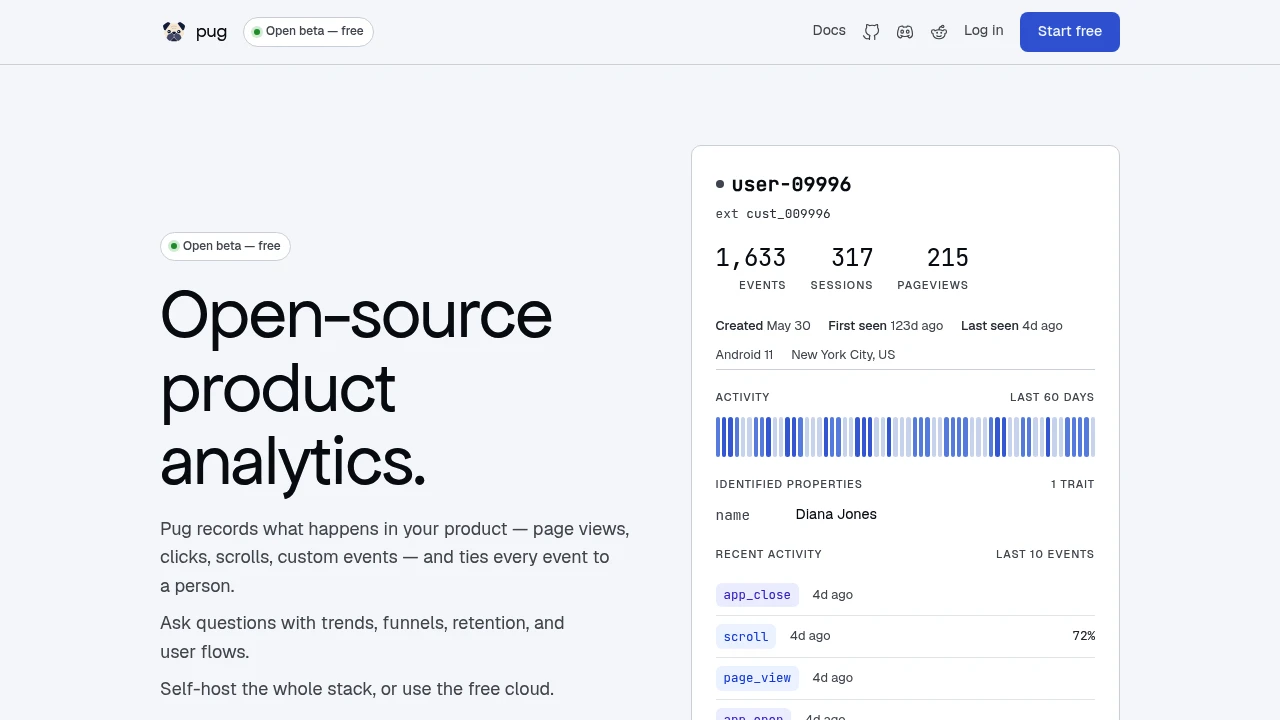1280x720 pixels.
Task: Click the 1 TRAIT label
Action: [1072, 484]
